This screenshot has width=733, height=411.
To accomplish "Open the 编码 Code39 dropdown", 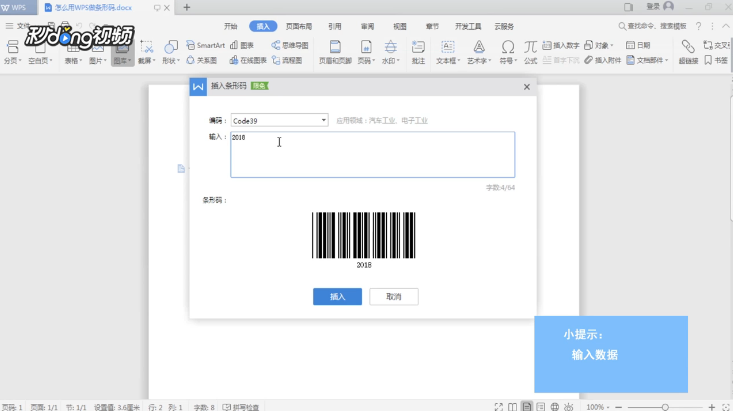I will (279, 121).
